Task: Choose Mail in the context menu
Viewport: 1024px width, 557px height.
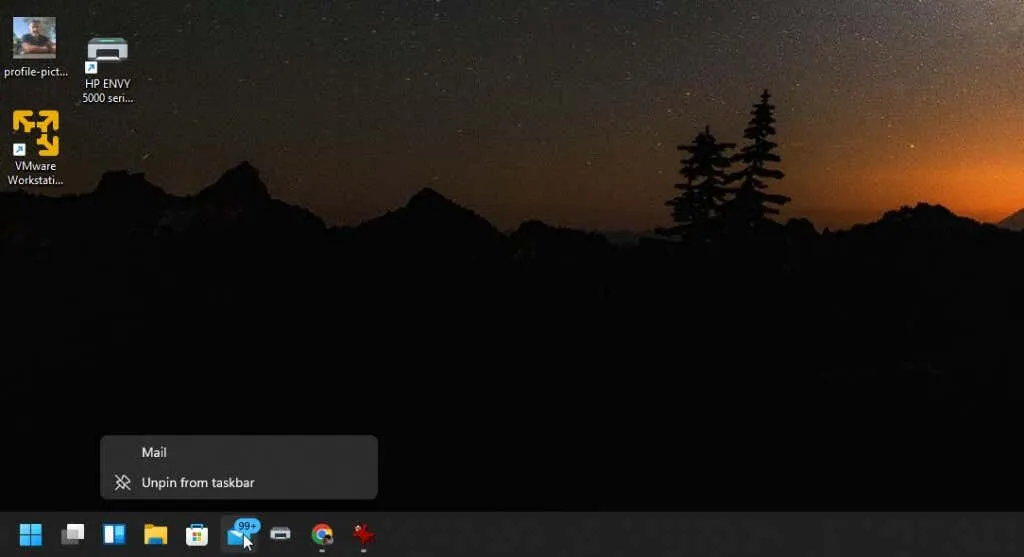Action: (x=154, y=453)
